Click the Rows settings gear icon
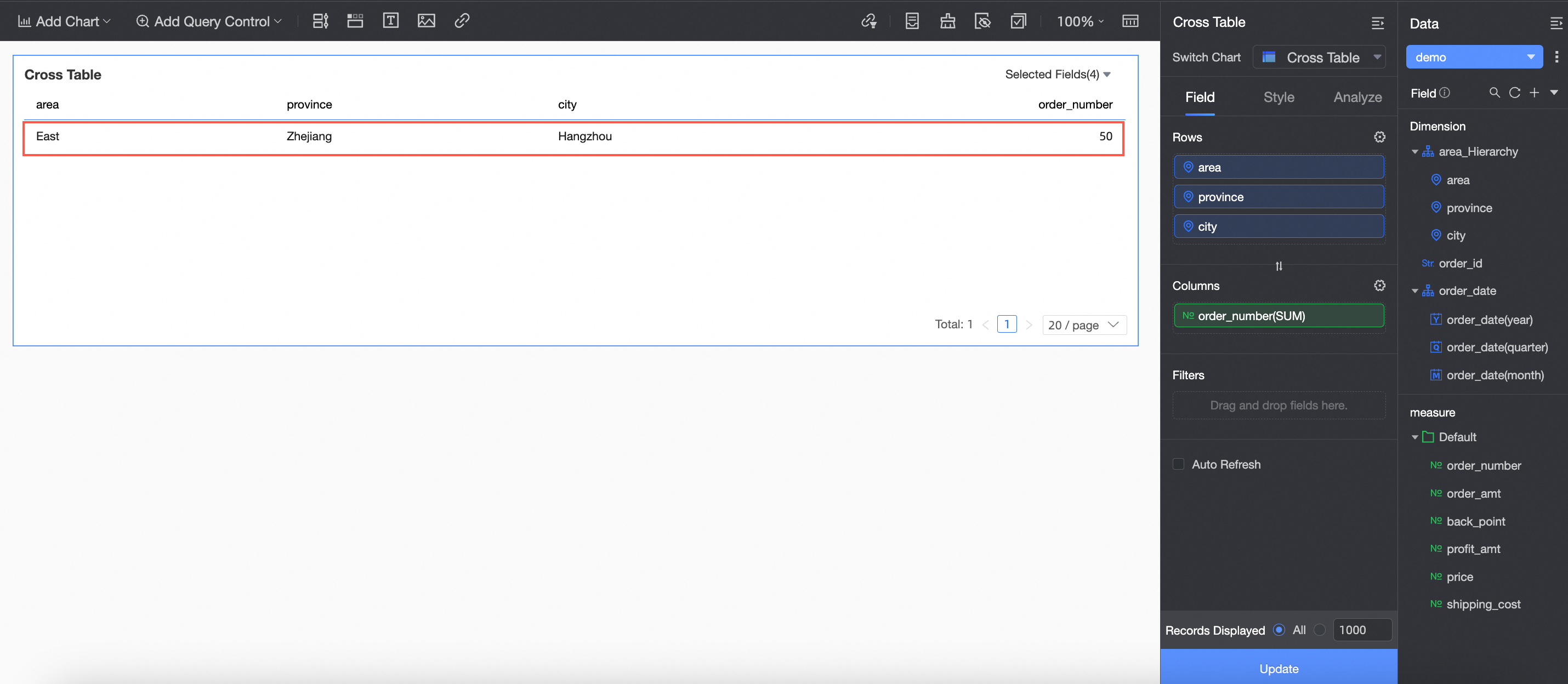Viewport: 1568px width, 684px height. click(1379, 137)
